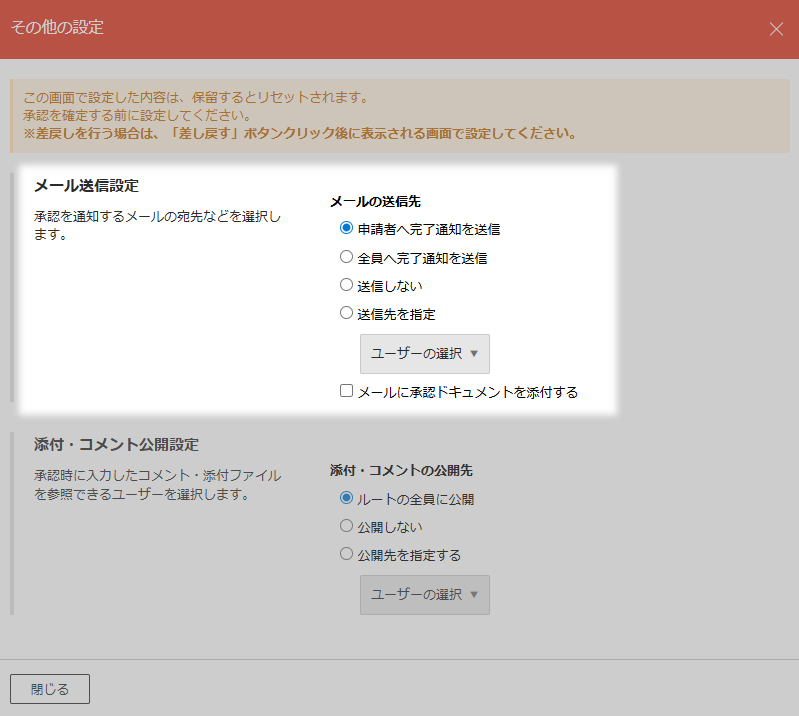Click the bold 差戻し warning line in the banner
Image resolution: width=799 pixels, height=716 pixels.
tap(299, 133)
